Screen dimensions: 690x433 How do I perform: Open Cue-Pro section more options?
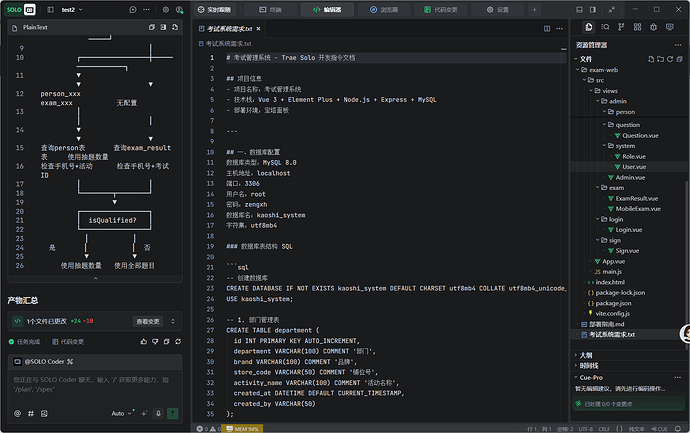coord(678,378)
